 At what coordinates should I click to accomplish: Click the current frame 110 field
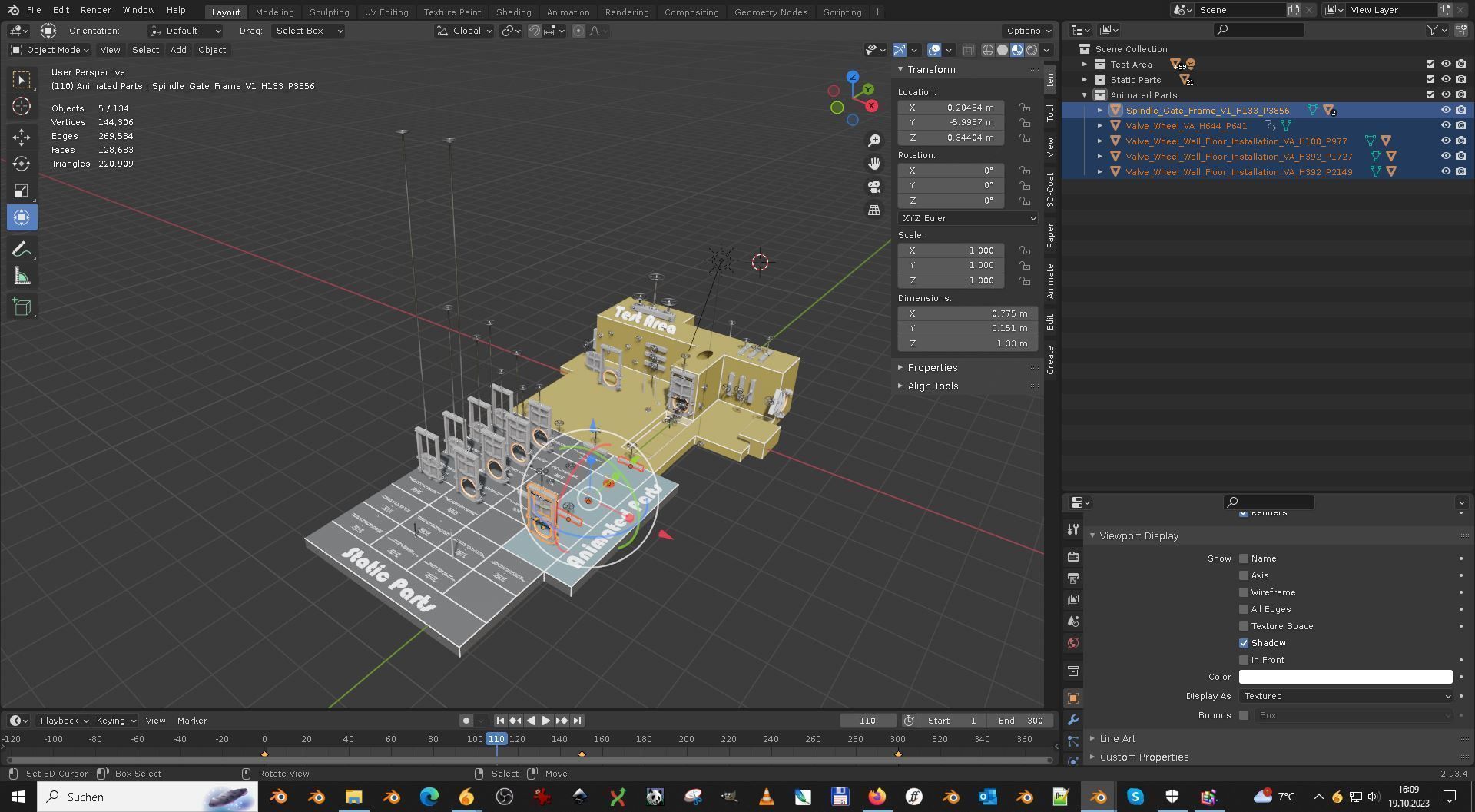point(867,721)
